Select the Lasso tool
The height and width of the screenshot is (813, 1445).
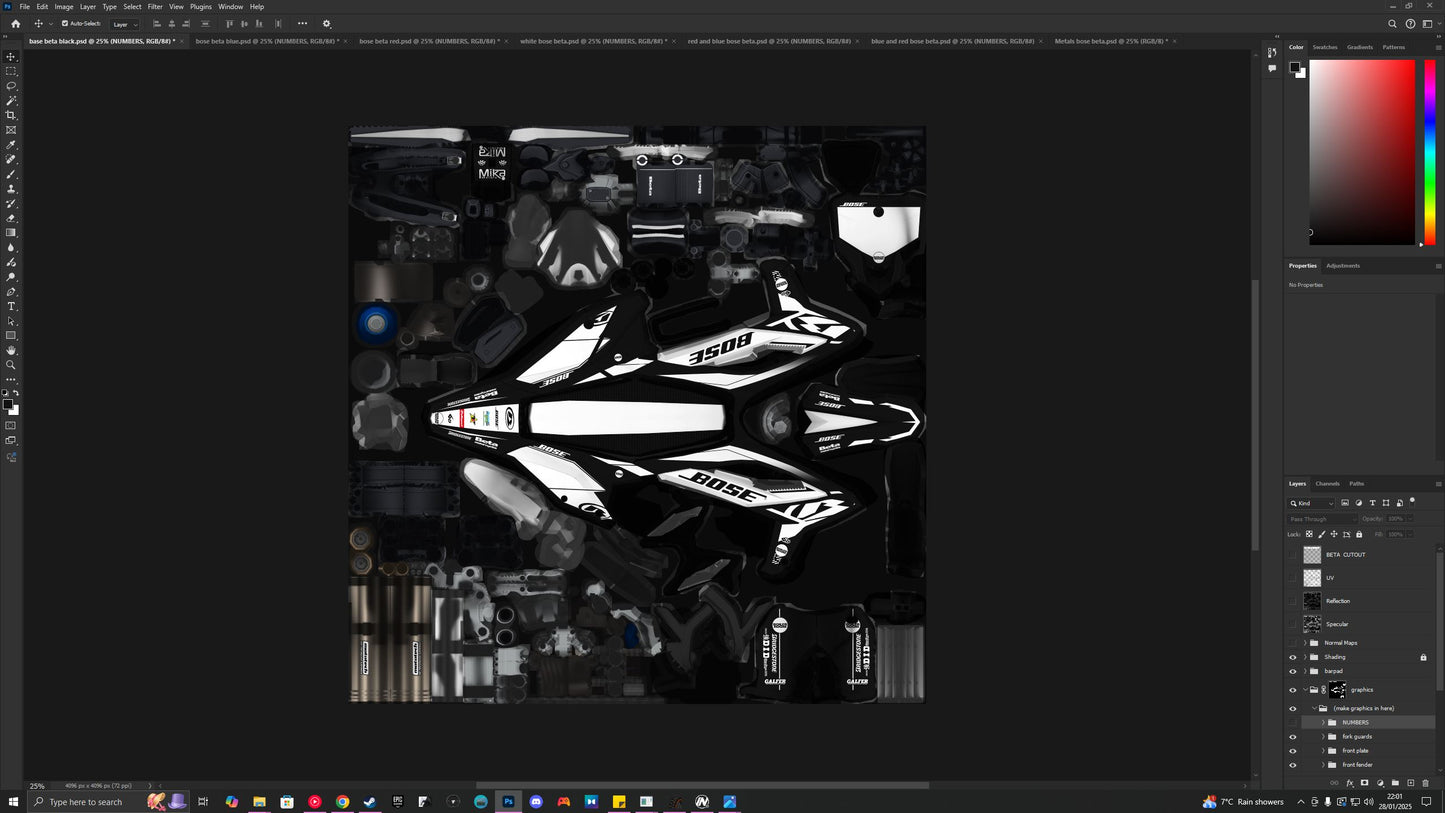tap(11, 86)
